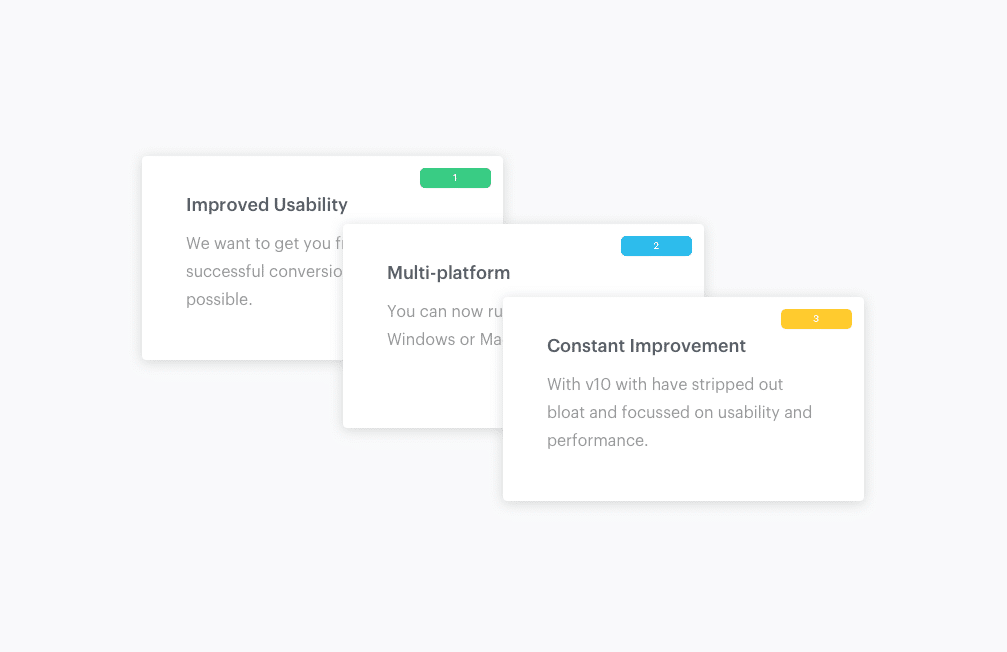Viewport: 1007px width, 652px height.
Task: Open the Improved Usability heading
Action: [x=267, y=205]
